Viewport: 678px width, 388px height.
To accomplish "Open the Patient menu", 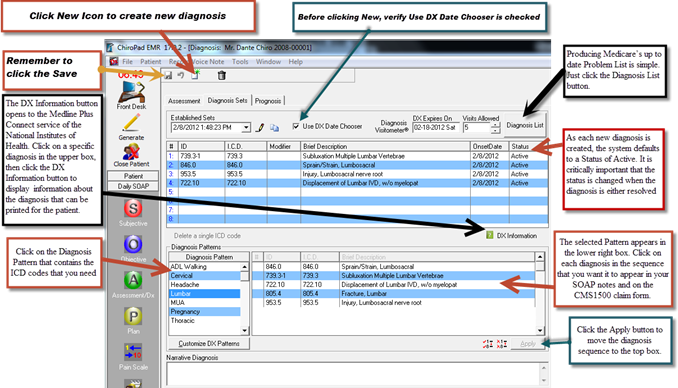I will [150, 62].
